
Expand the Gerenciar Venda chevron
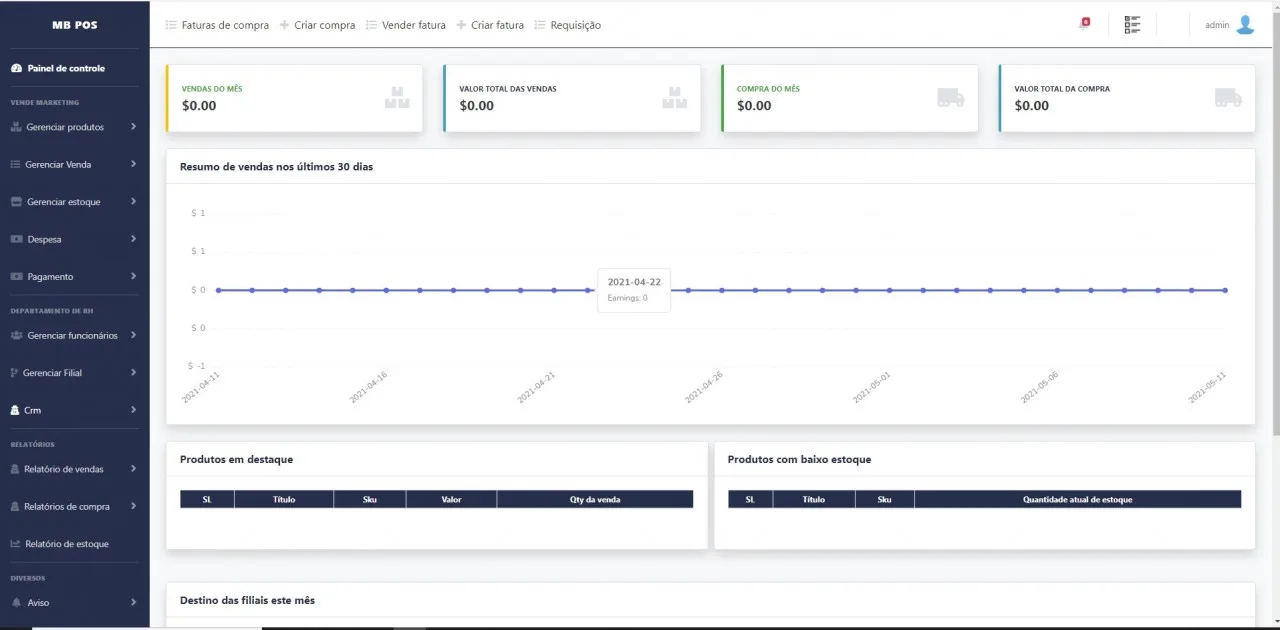[133, 164]
